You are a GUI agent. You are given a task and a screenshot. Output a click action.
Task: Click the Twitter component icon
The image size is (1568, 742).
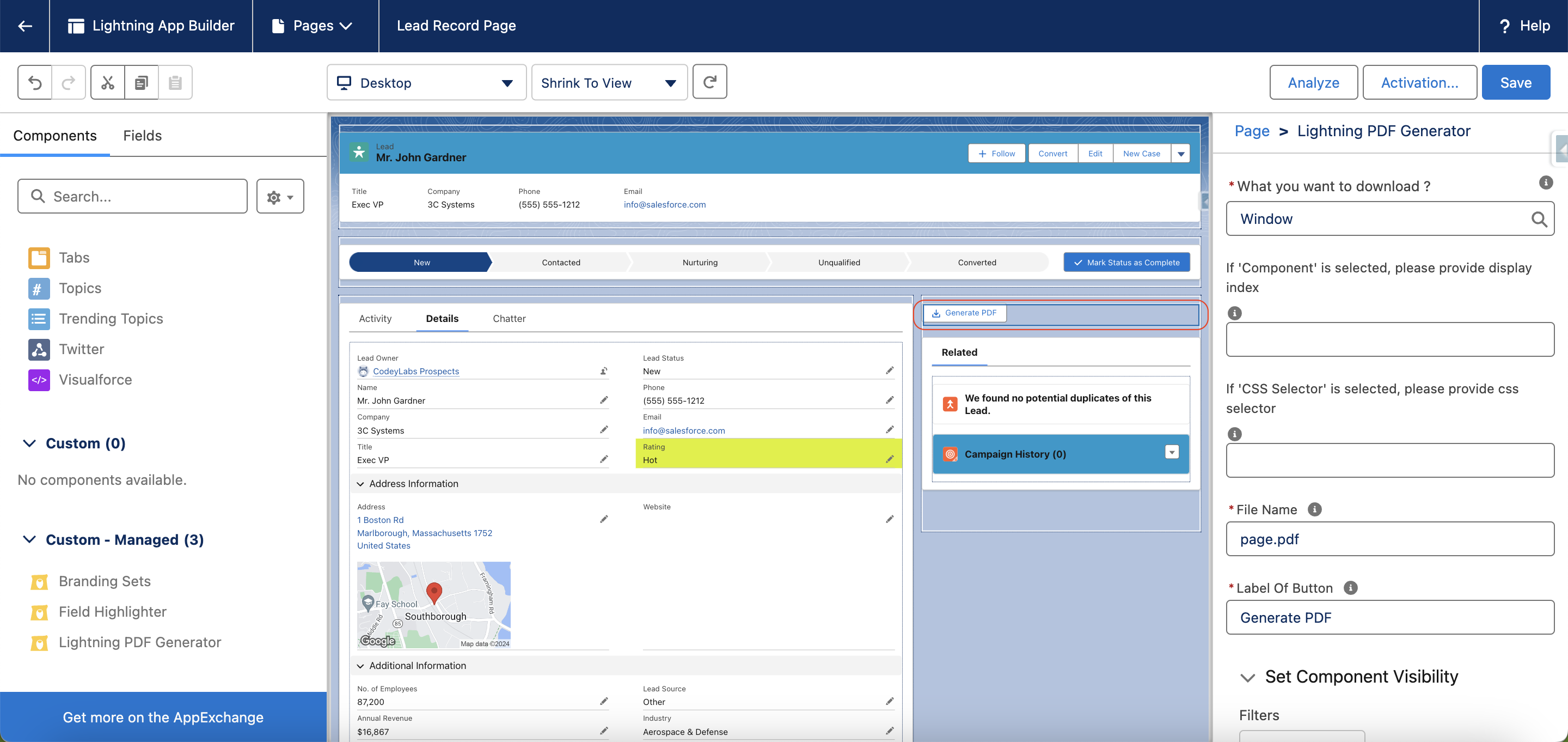tap(39, 349)
